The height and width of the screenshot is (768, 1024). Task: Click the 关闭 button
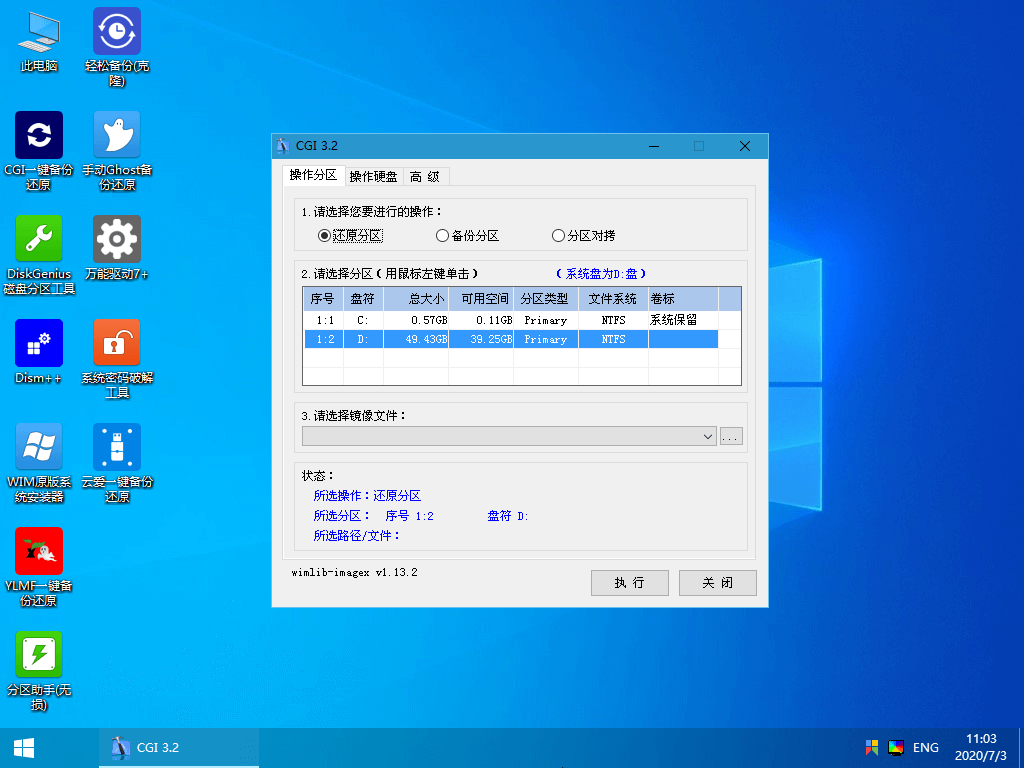pyautogui.click(x=717, y=583)
